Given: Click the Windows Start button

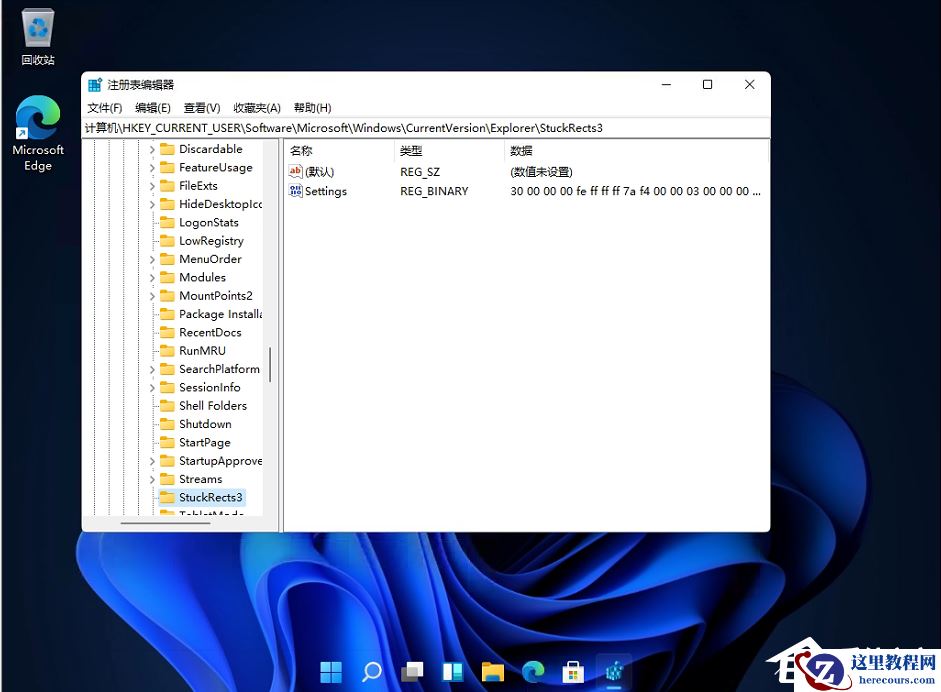Looking at the screenshot, I should [331, 672].
